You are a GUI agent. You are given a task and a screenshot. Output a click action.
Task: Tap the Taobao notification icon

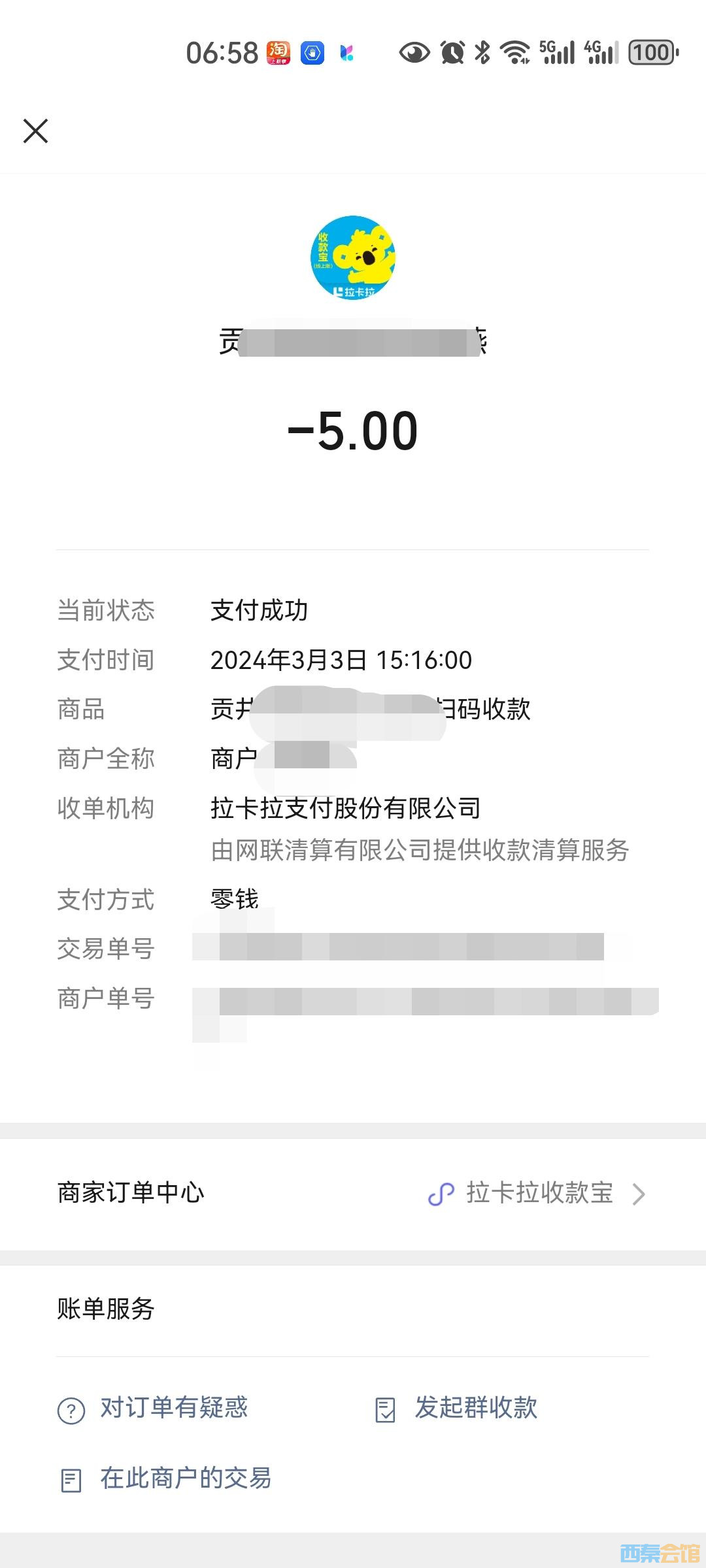point(278,53)
